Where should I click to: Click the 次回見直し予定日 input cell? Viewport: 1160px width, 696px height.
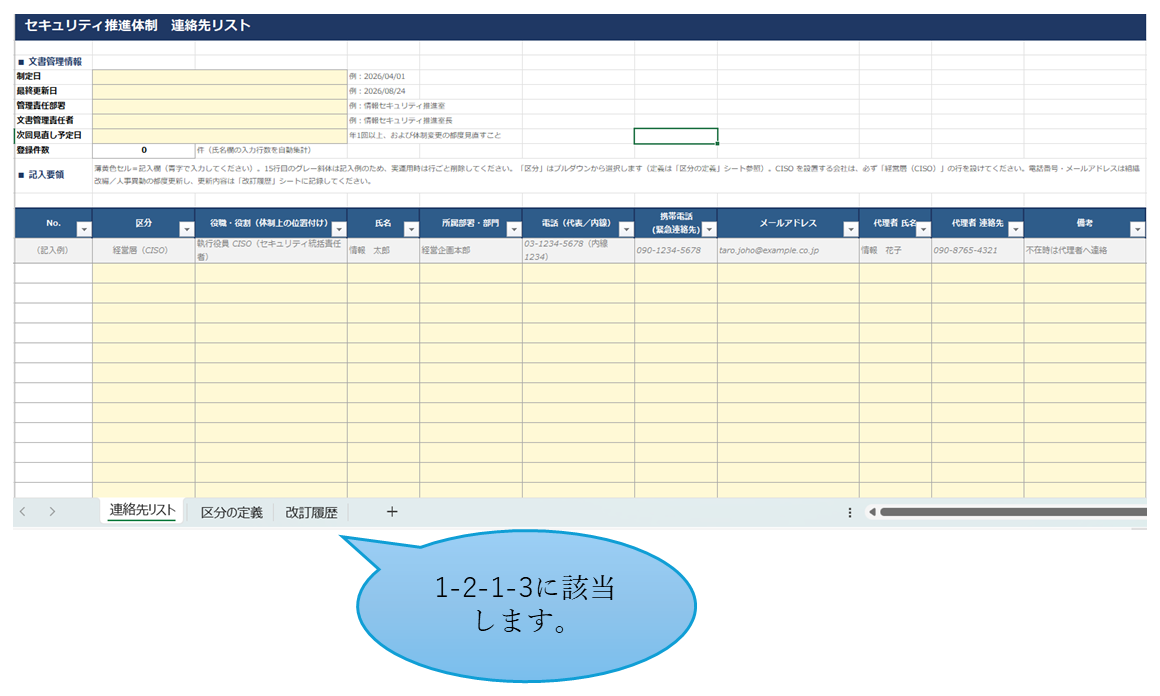pos(220,136)
